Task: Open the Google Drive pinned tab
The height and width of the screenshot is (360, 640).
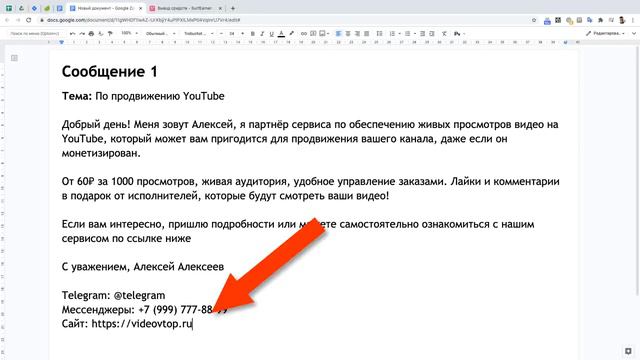Action: [21, 8]
